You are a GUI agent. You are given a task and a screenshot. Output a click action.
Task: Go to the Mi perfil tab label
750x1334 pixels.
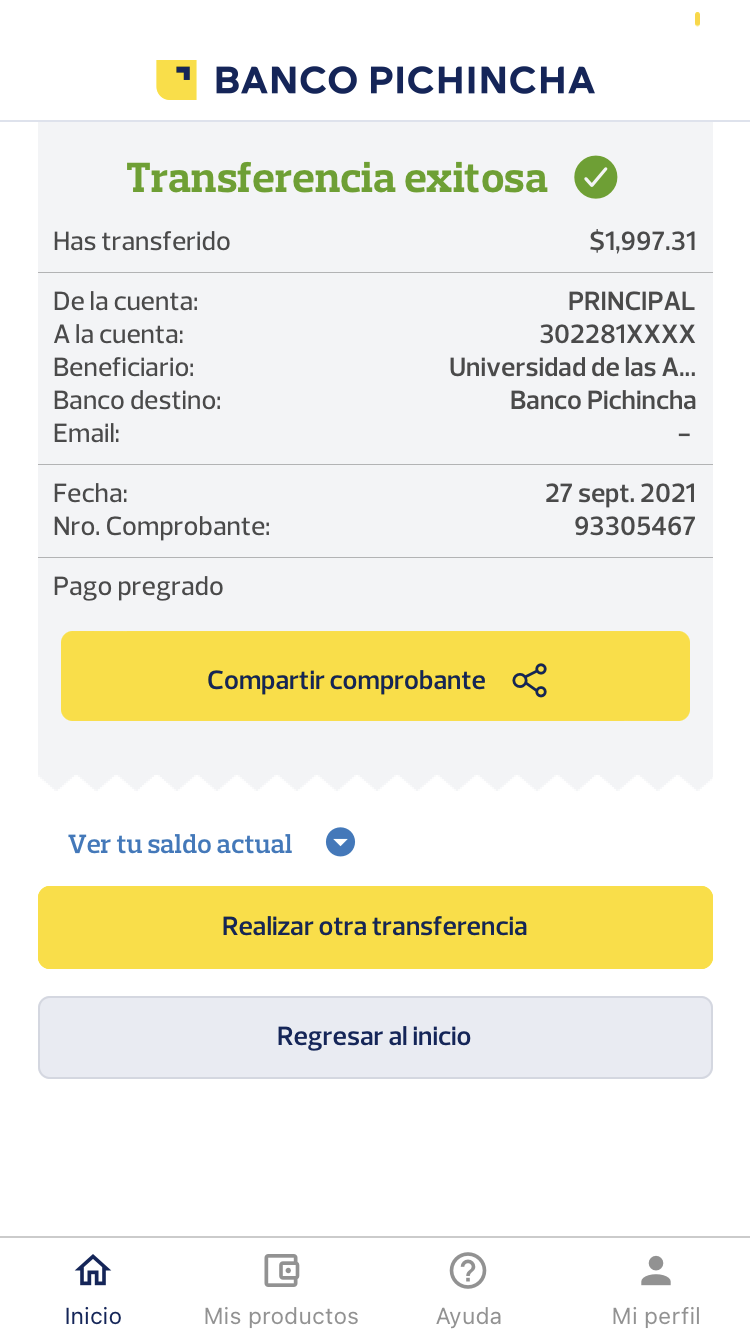pyautogui.click(x=656, y=1315)
